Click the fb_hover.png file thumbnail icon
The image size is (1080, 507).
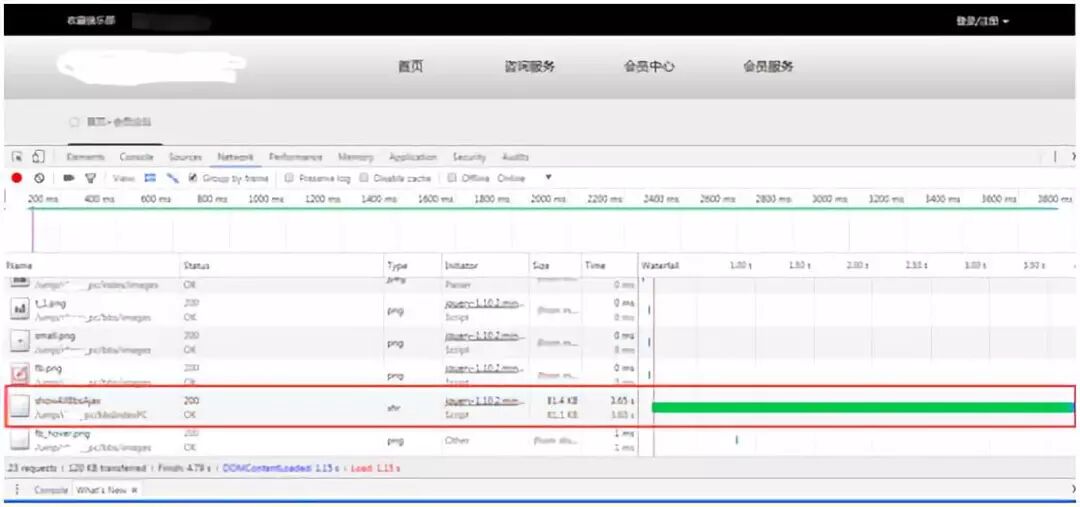click(19, 440)
